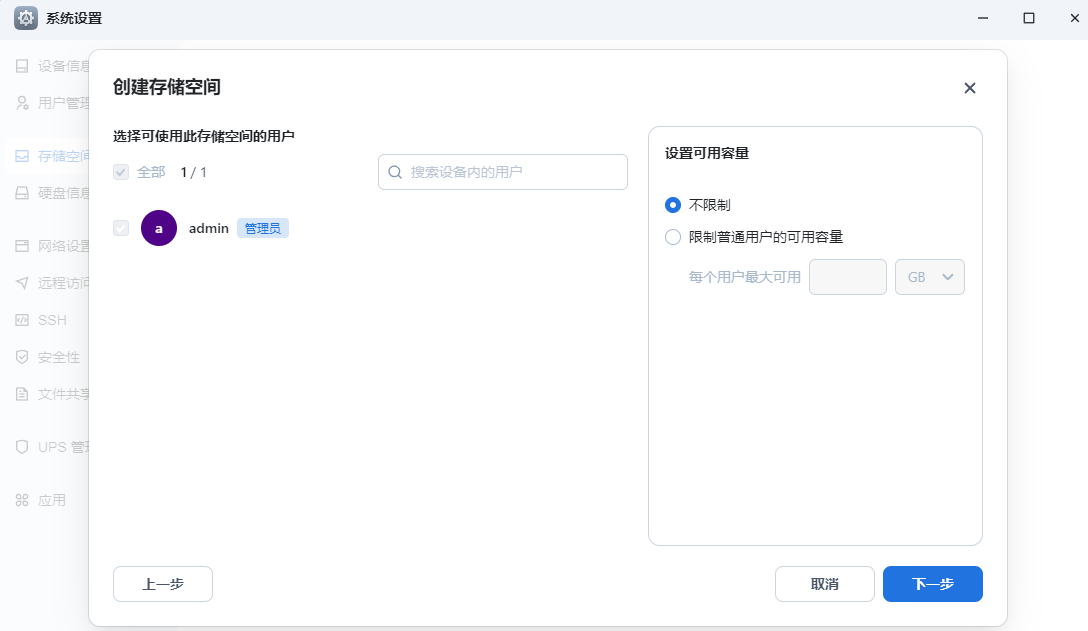Click the 系统设置 gear app icon

pyautogui.click(x=26, y=18)
